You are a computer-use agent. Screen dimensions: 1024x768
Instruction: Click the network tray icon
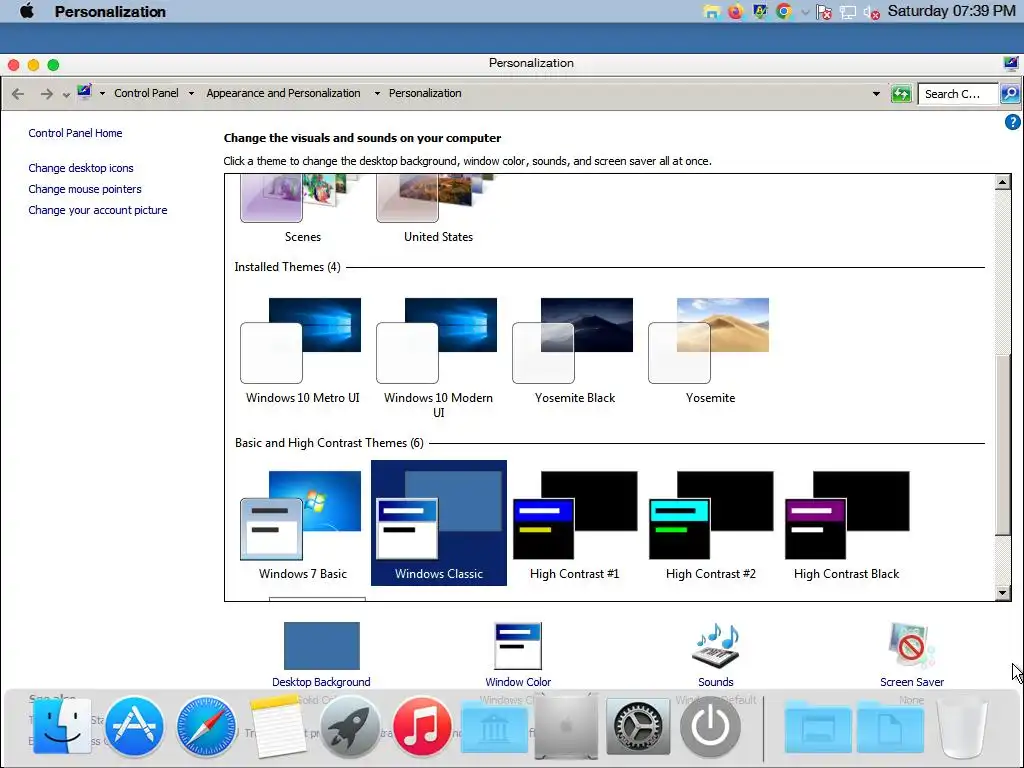(847, 12)
